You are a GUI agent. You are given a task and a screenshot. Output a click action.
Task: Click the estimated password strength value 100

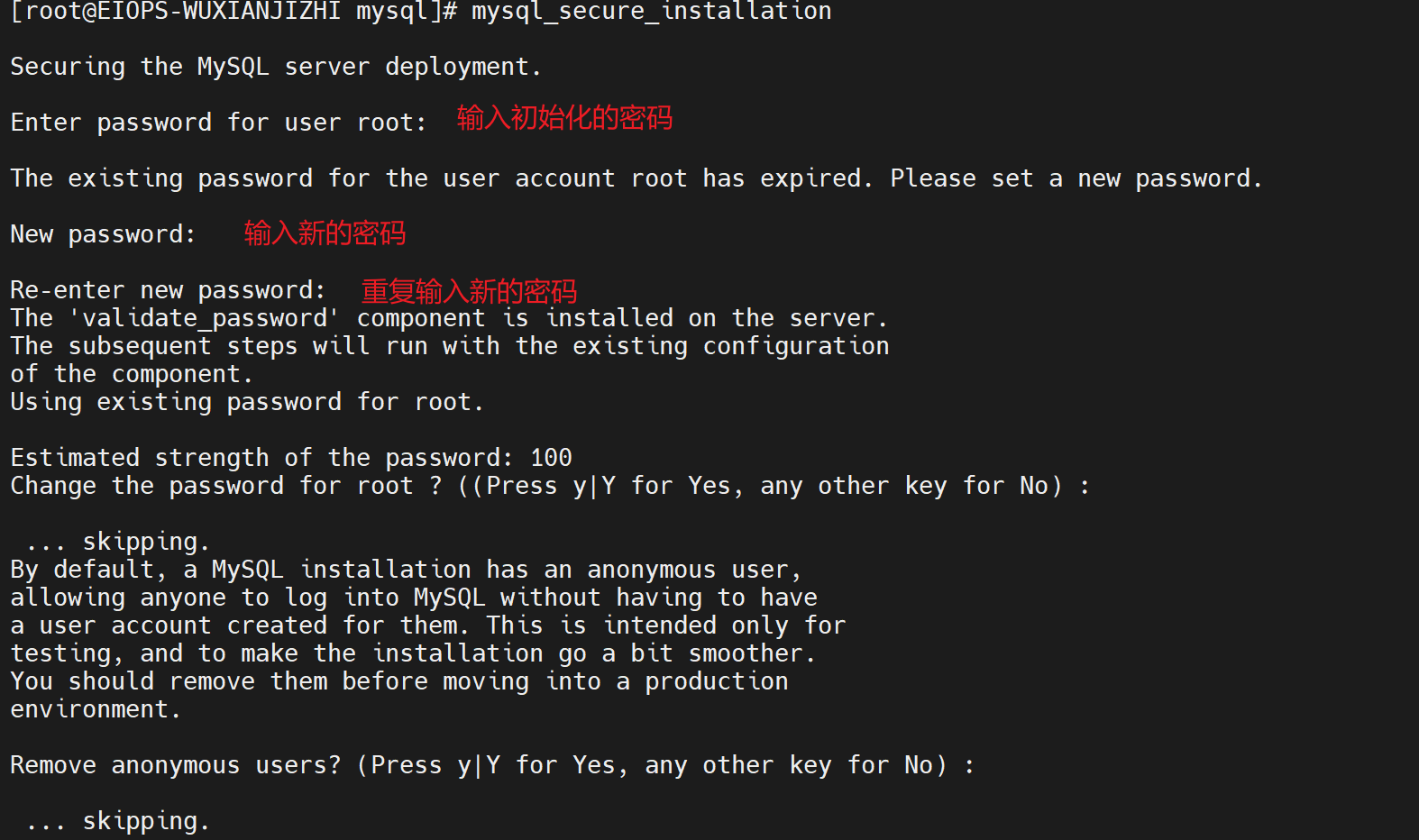point(551,458)
